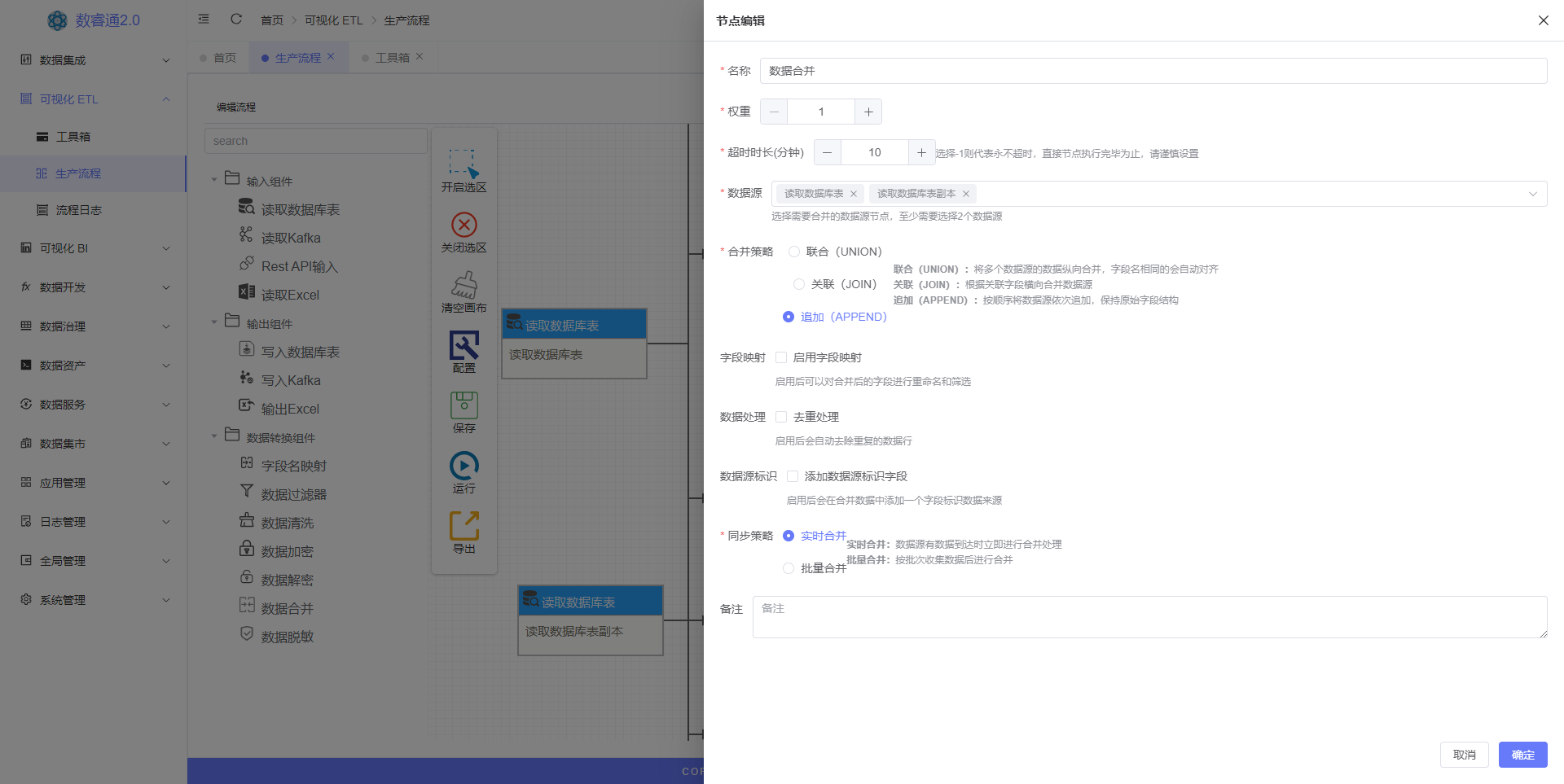The width and height of the screenshot is (1564, 784).
Task: Enable 去重处理 checkbox
Action: click(x=781, y=417)
